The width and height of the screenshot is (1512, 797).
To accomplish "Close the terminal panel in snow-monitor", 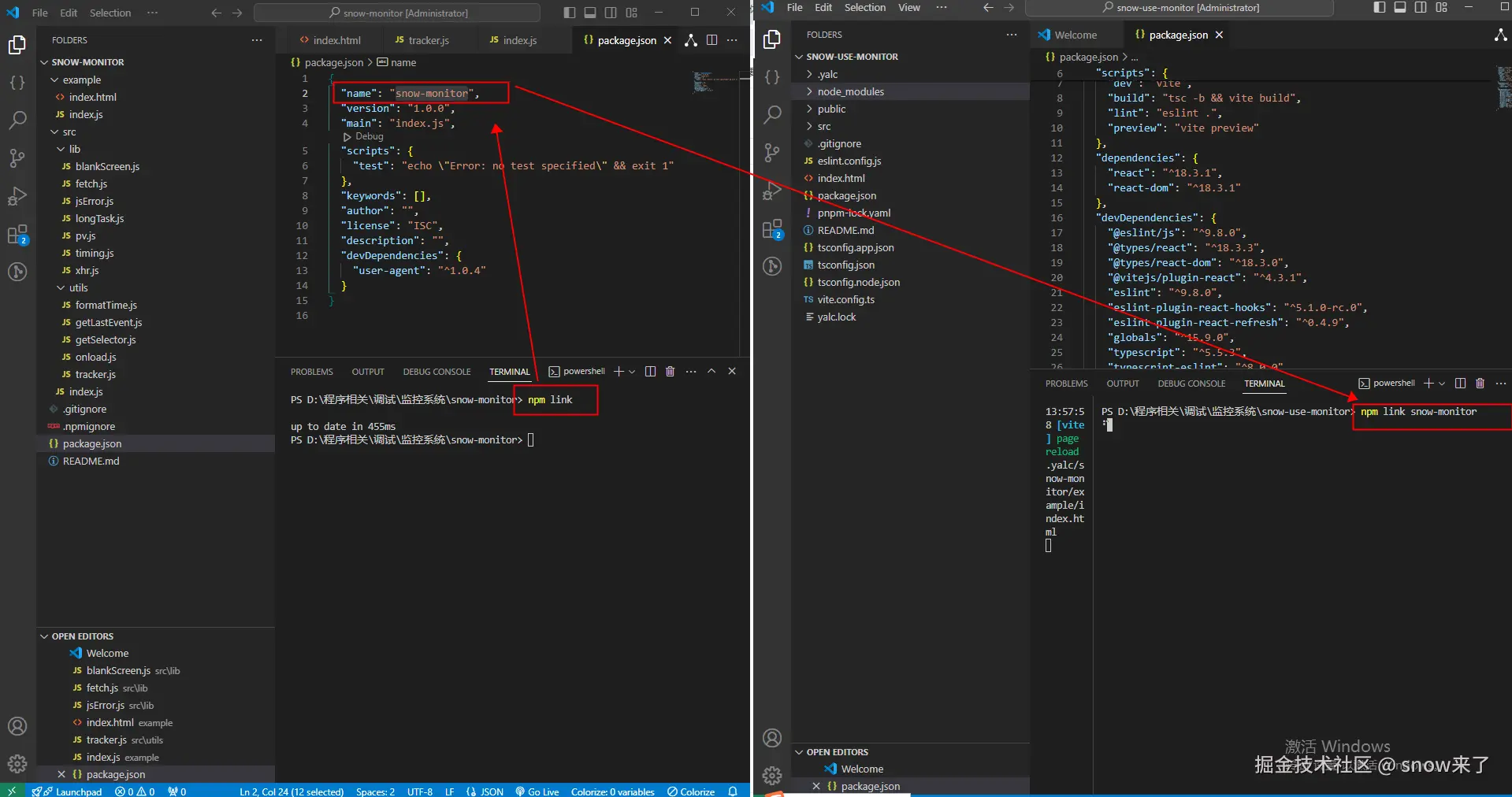I will (732, 372).
